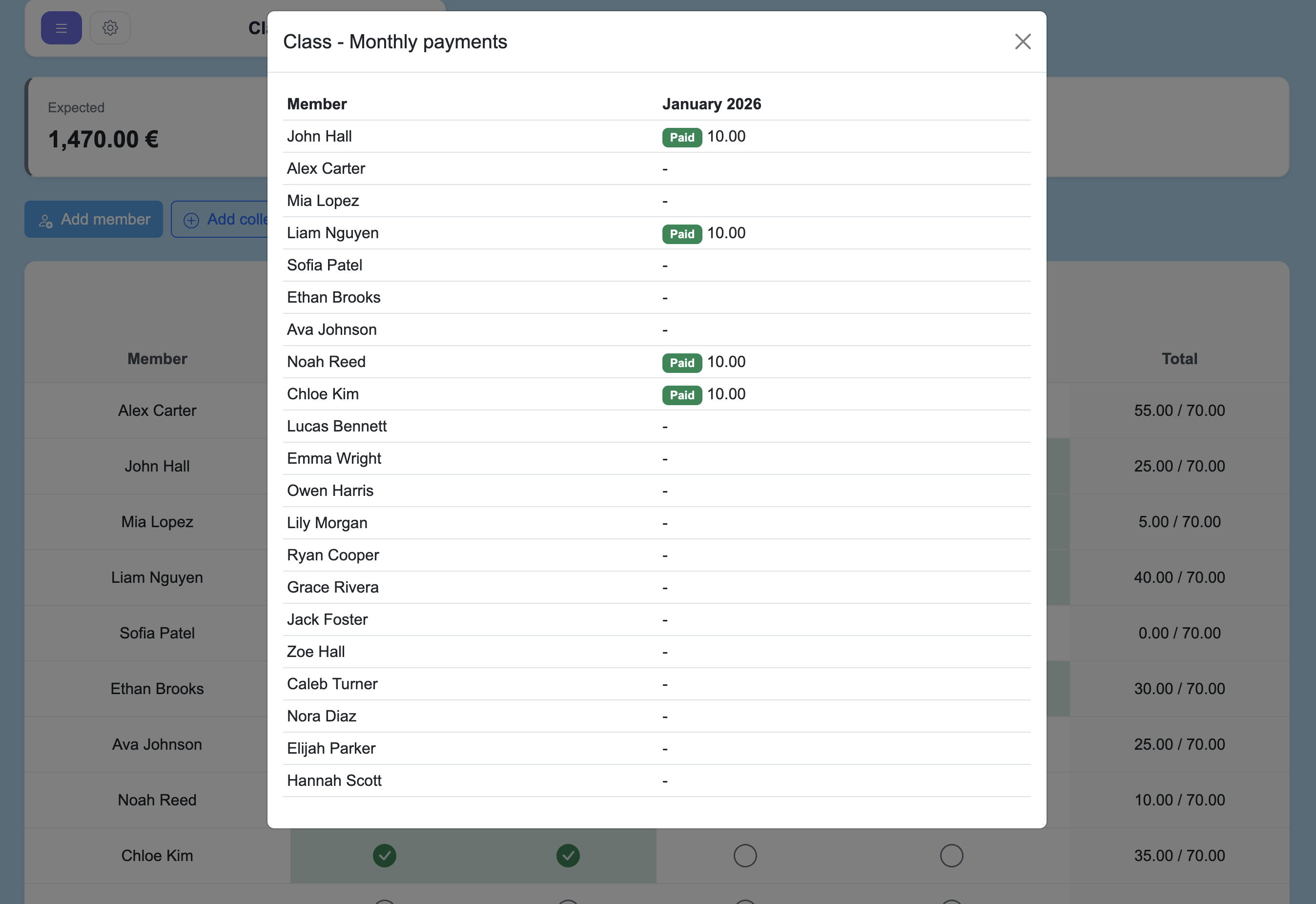Open settings with the gear icon

click(110, 28)
